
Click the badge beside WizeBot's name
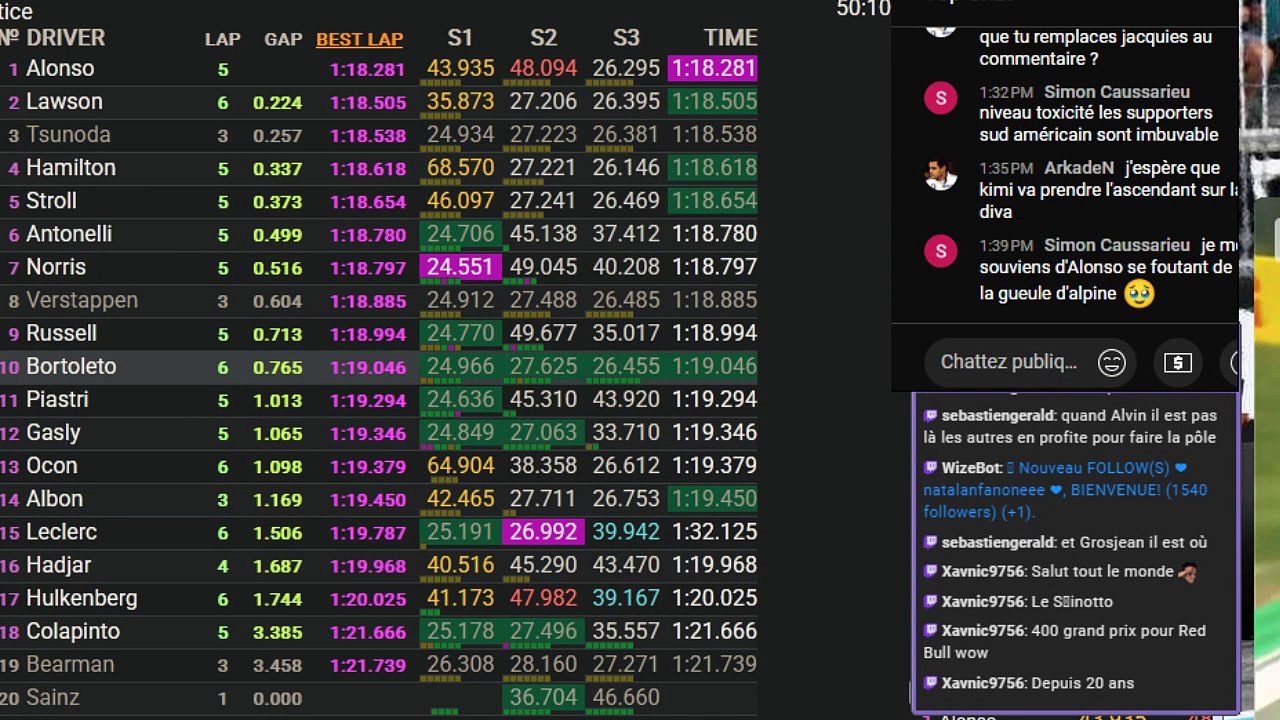pos(931,468)
